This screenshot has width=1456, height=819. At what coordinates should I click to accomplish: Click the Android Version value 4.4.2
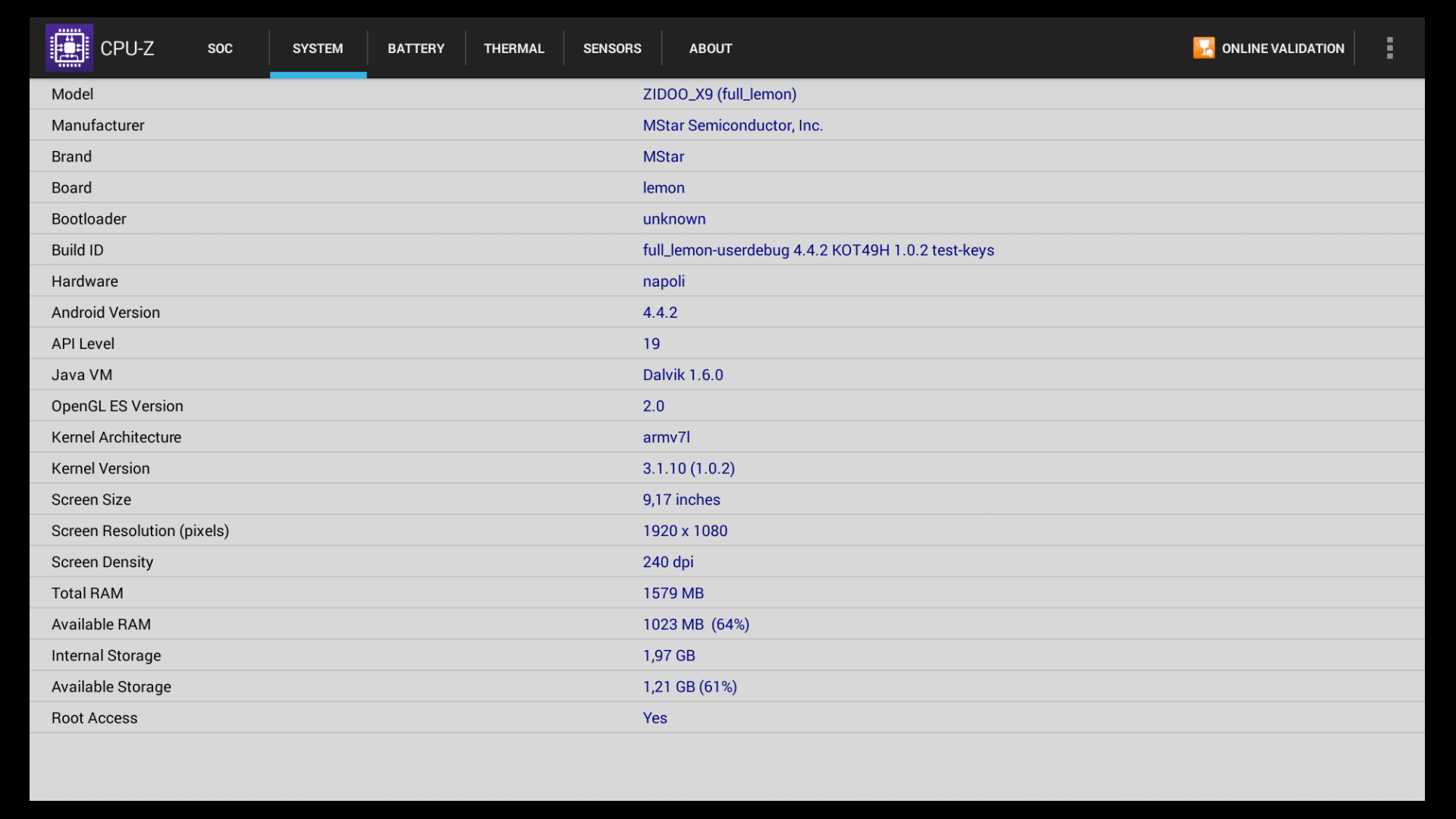point(661,312)
